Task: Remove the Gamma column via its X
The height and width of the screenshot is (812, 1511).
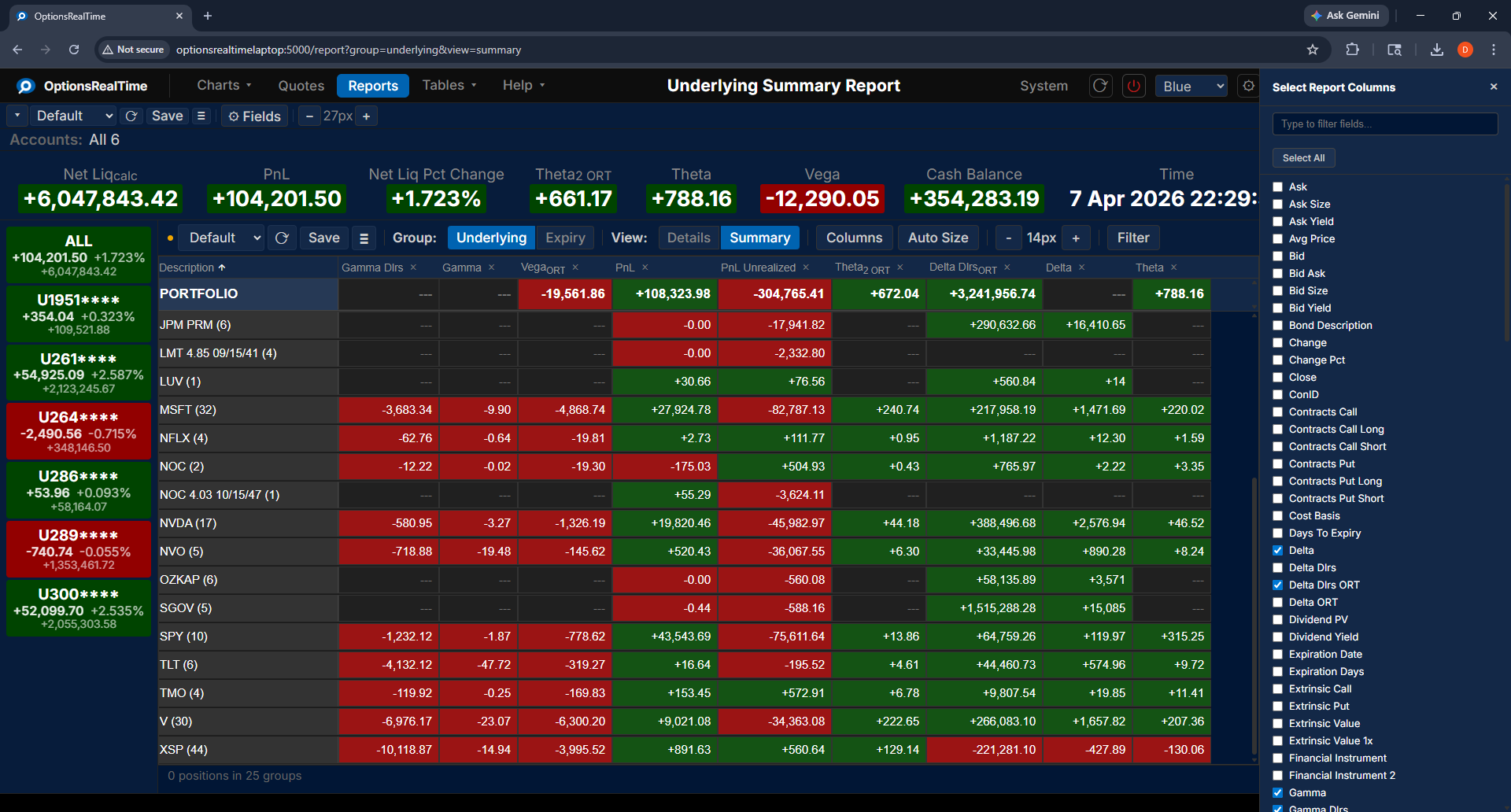Action: (x=491, y=268)
